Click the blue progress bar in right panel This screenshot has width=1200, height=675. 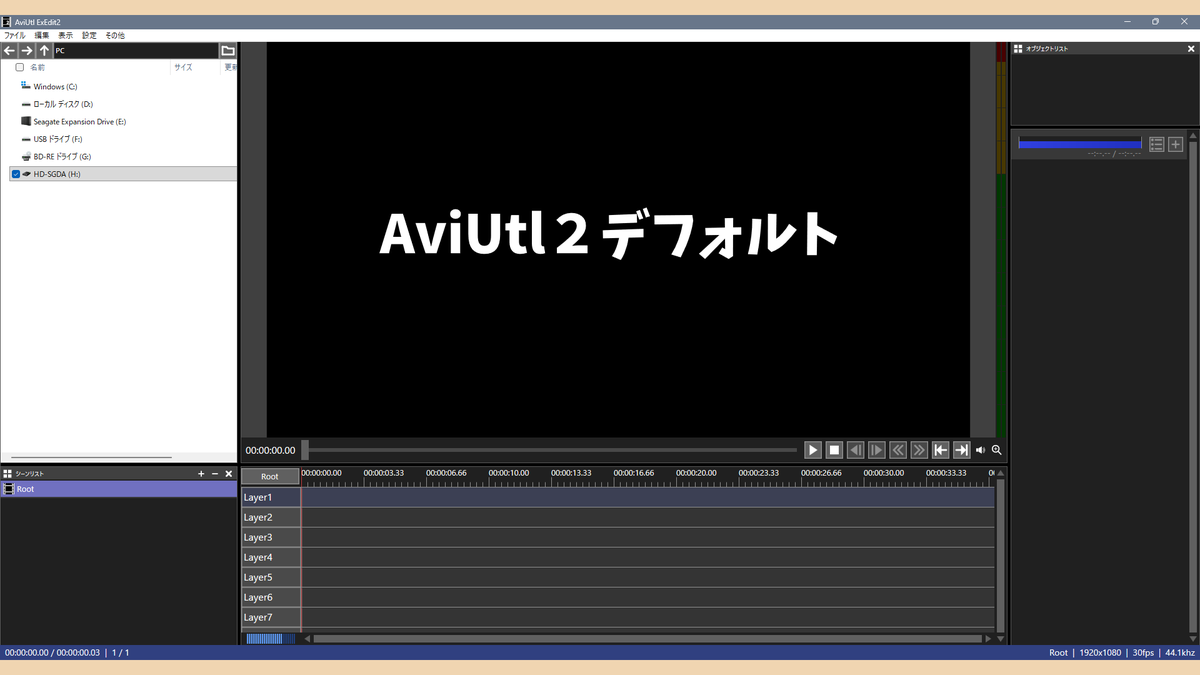point(1080,144)
